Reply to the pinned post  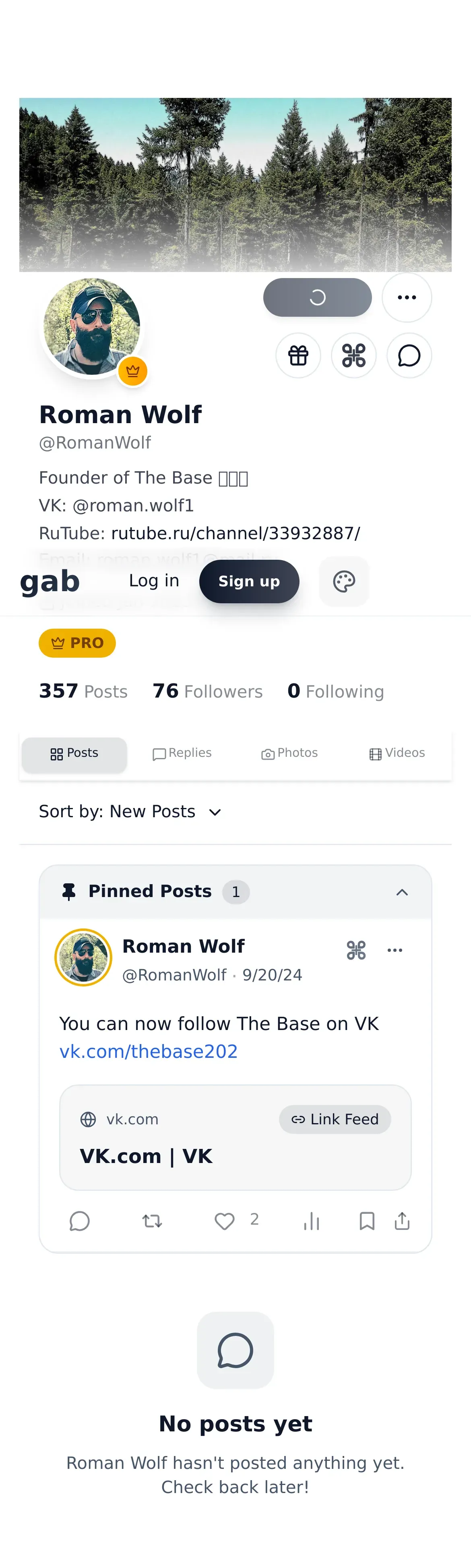tap(80, 1221)
